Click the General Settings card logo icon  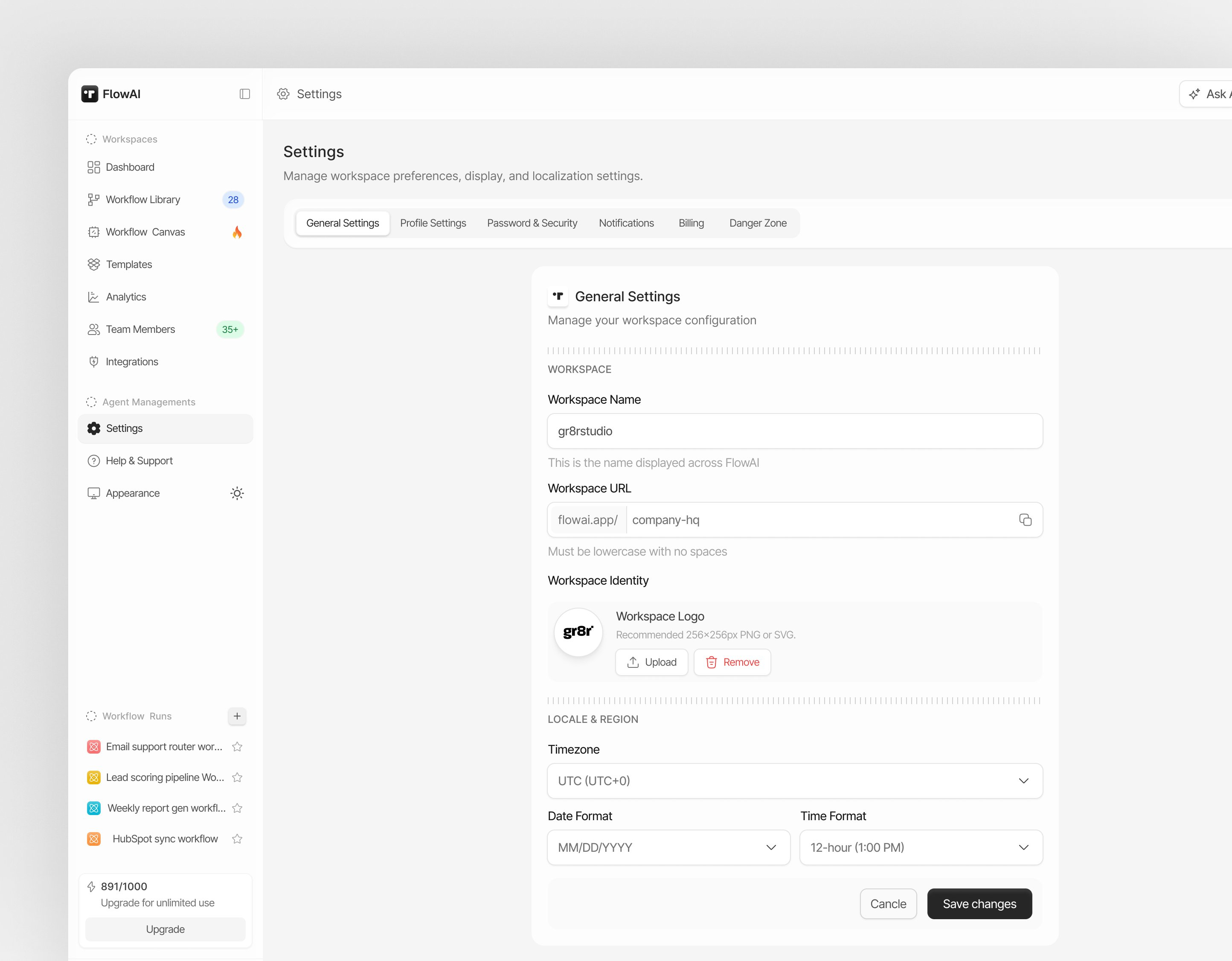point(558,296)
